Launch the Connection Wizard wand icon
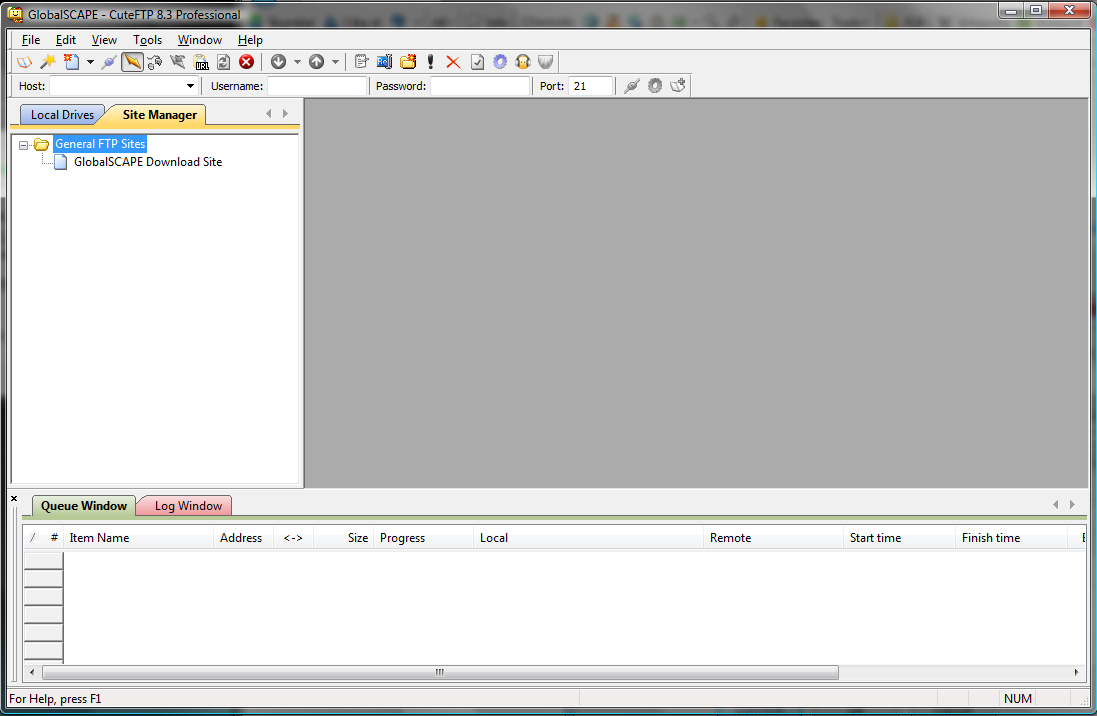Screen dimensions: 1097x716 pyautogui.click(x=48, y=62)
